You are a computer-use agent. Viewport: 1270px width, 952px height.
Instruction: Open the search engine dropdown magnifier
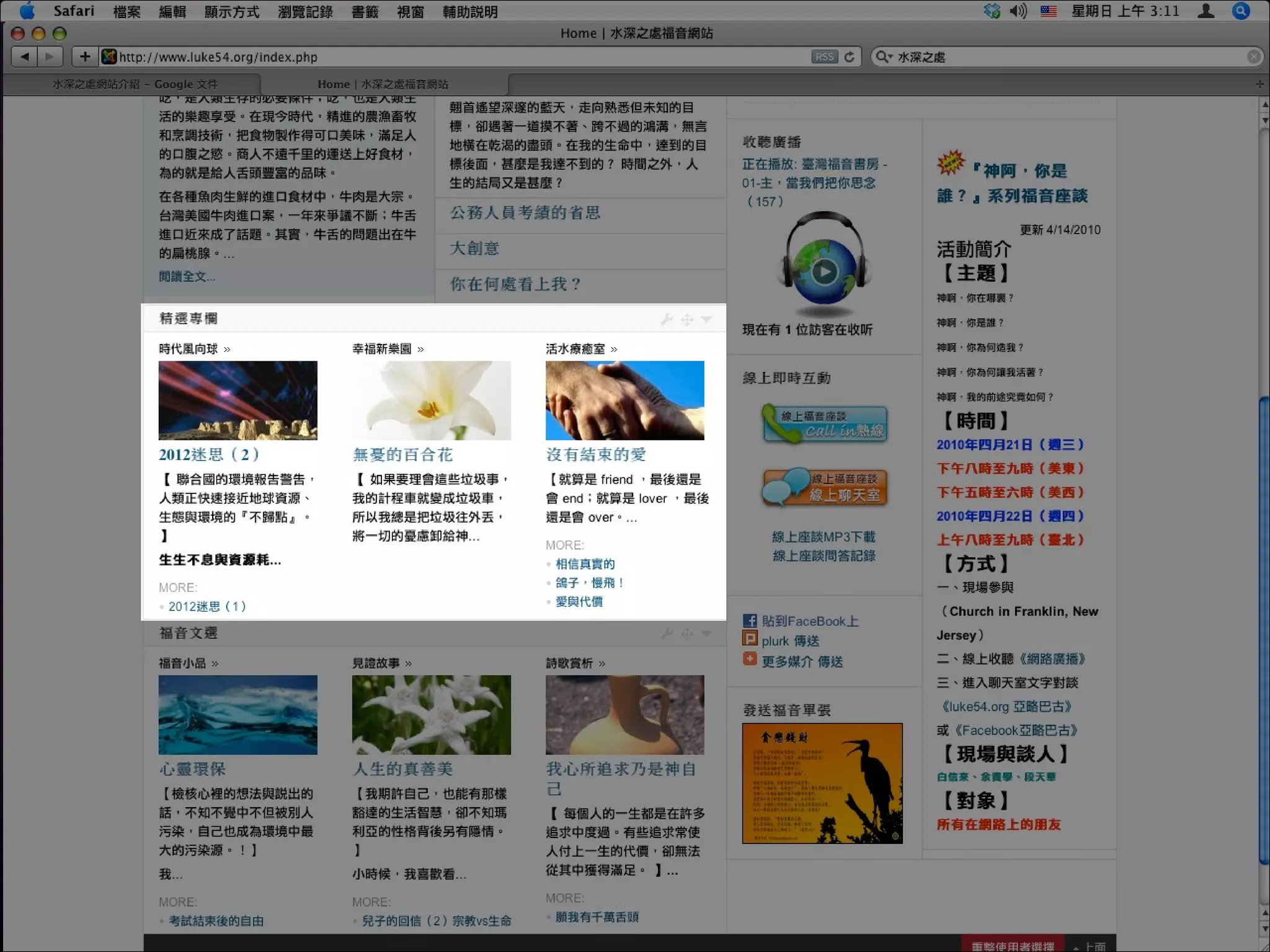pyautogui.click(x=882, y=57)
